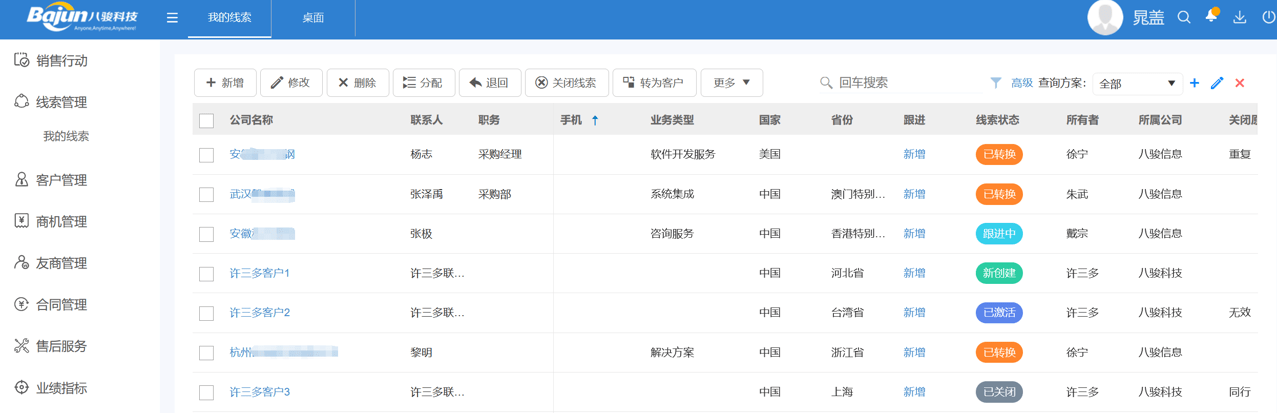
Task: Expand 客户管理 in the sidebar
Action: pyautogui.click(x=61, y=180)
